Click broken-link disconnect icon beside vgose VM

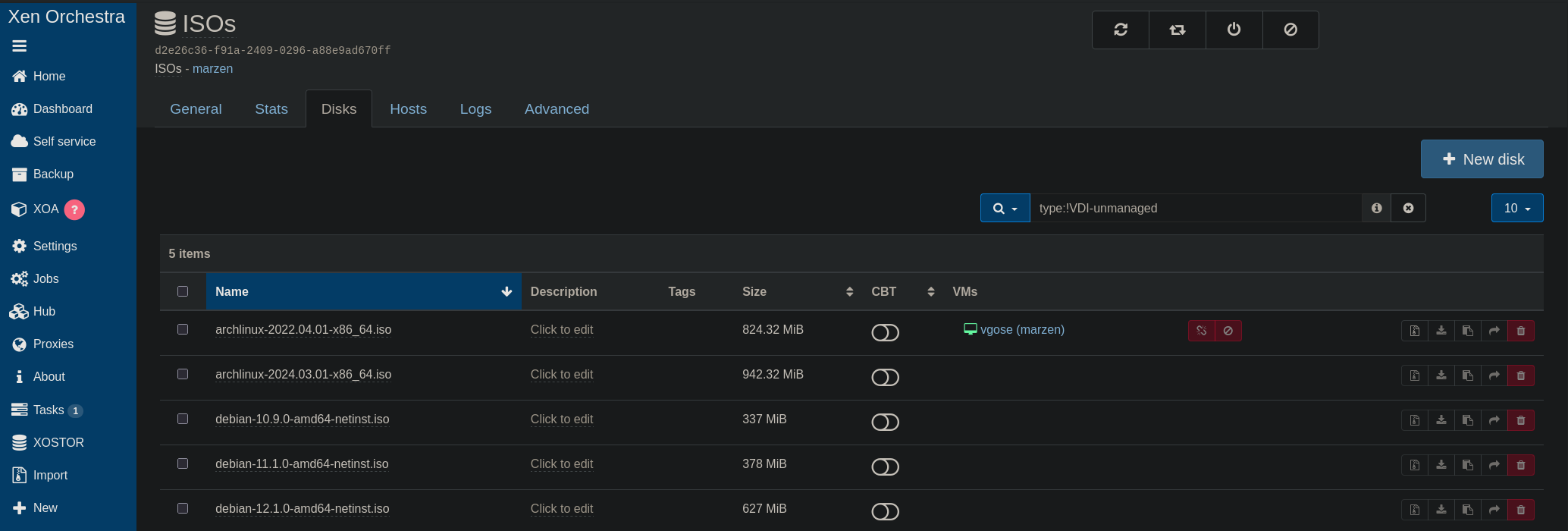click(x=1201, y=331)
